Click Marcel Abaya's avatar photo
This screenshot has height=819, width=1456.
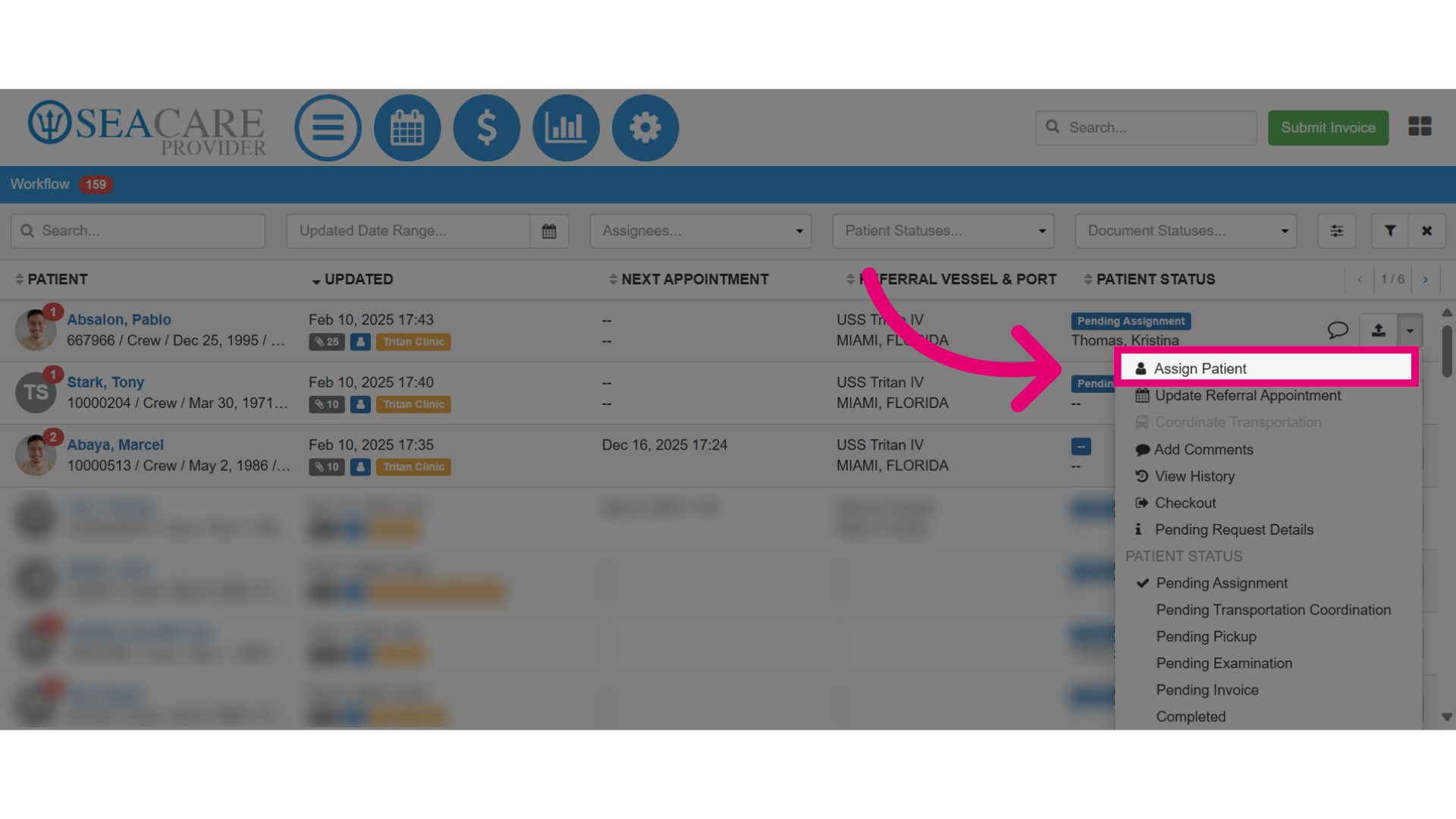tap(36, 455)
